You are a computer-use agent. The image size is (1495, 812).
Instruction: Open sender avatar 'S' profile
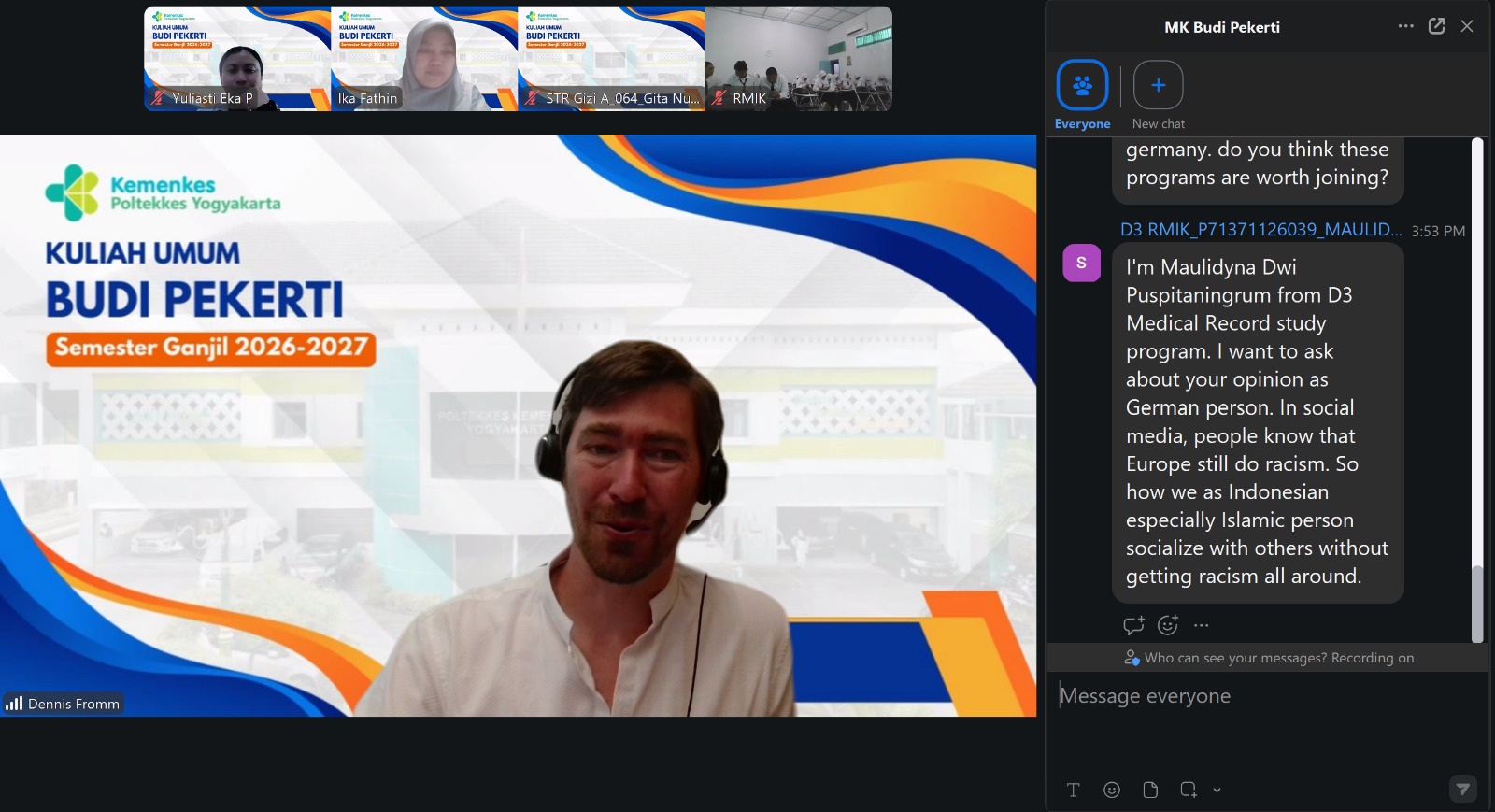[1081, 263]
